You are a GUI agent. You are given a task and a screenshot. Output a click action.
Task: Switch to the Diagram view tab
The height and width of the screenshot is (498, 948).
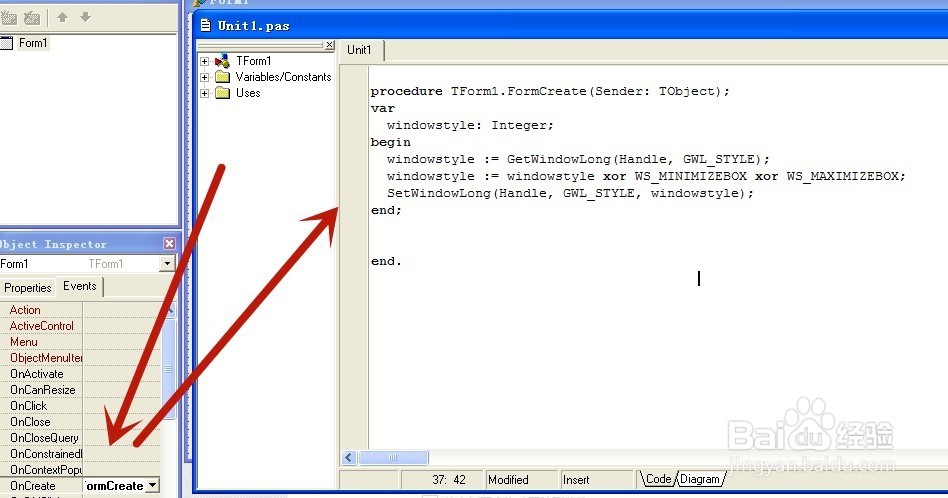coord(700,479)
